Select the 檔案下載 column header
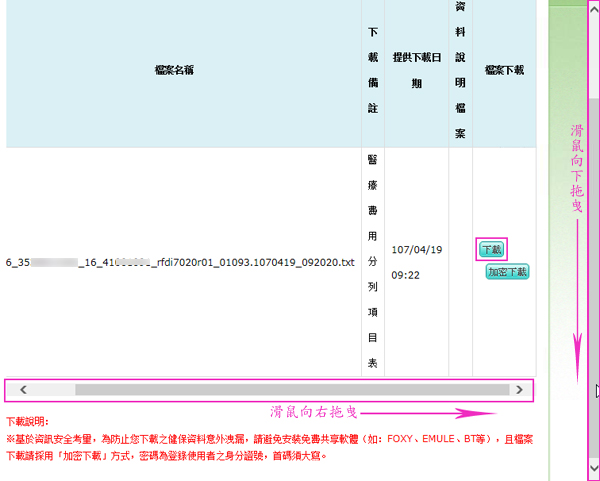Screen dimensions: 600x481 [x=504, y=71]
